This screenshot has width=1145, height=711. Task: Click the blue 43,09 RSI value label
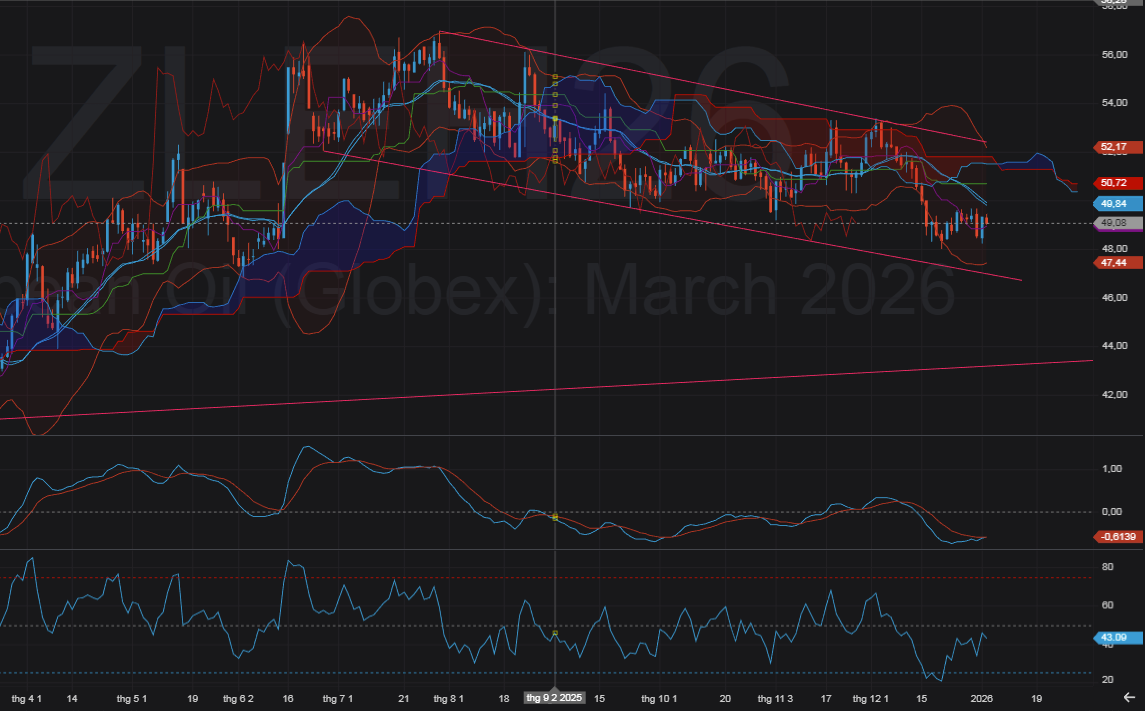pyautogui.click(x=1113, y=637)
